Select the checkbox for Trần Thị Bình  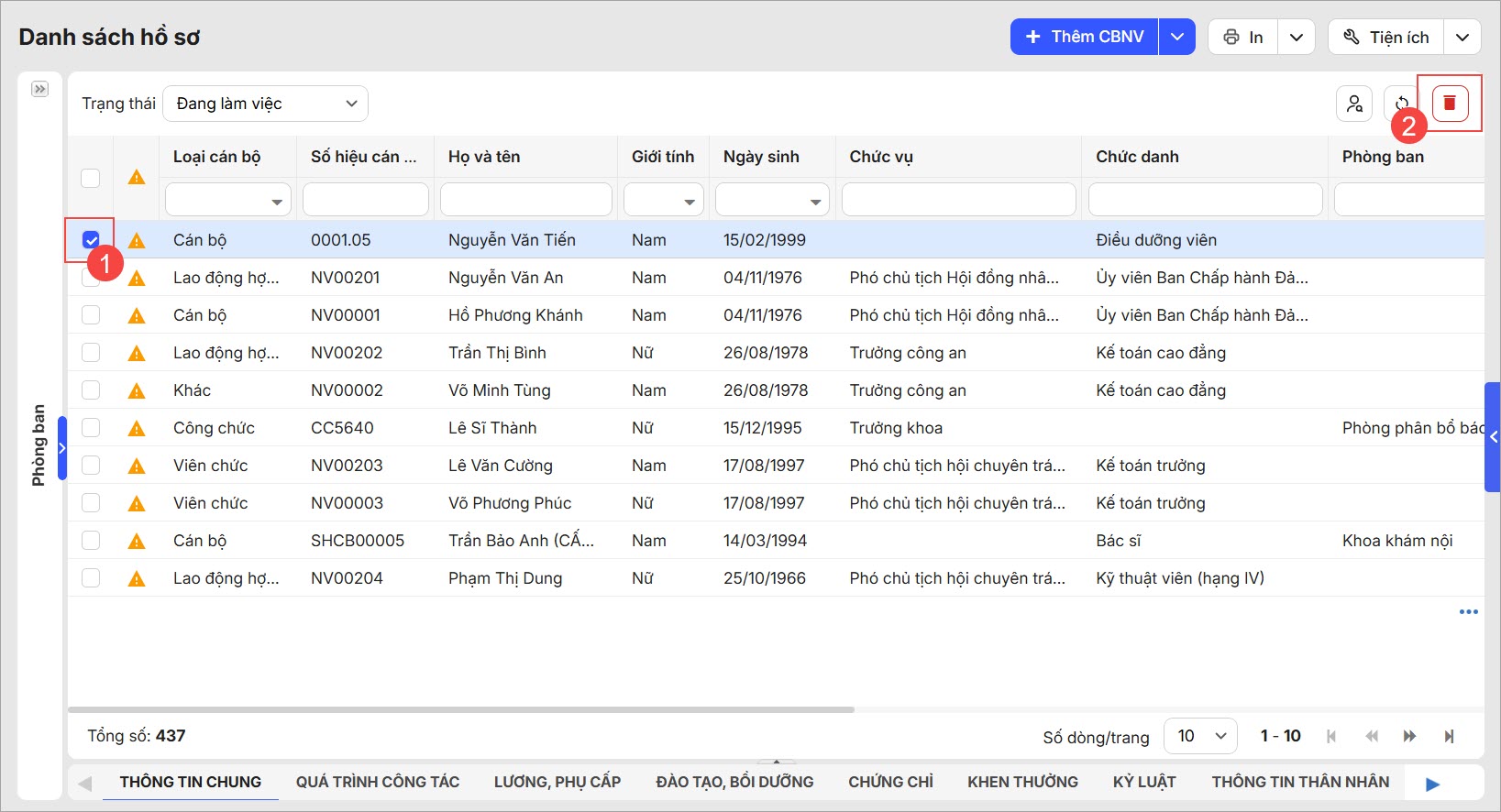pyautogui.click(x=91, y=353)
